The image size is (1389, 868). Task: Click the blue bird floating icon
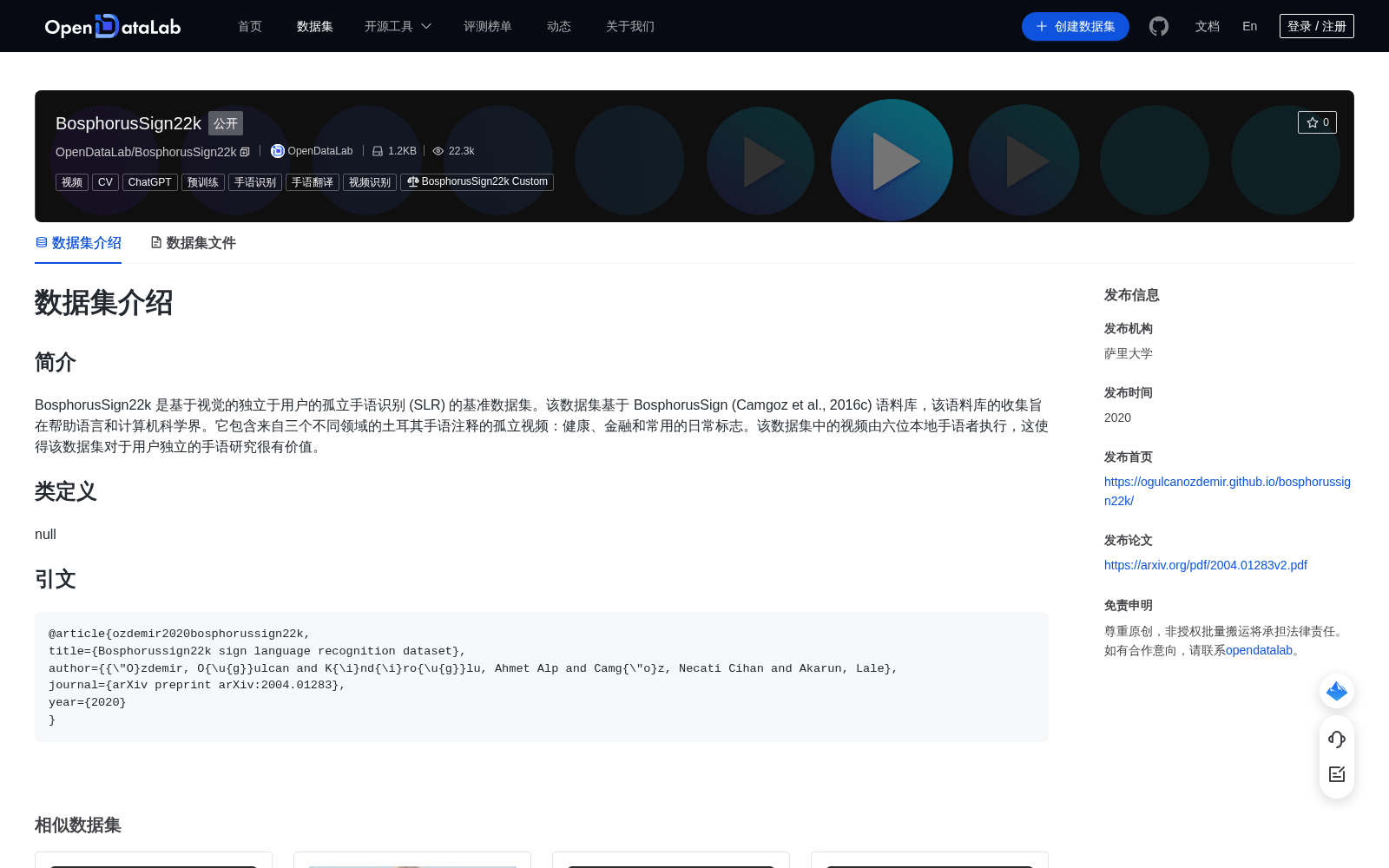click(1337, 691)
